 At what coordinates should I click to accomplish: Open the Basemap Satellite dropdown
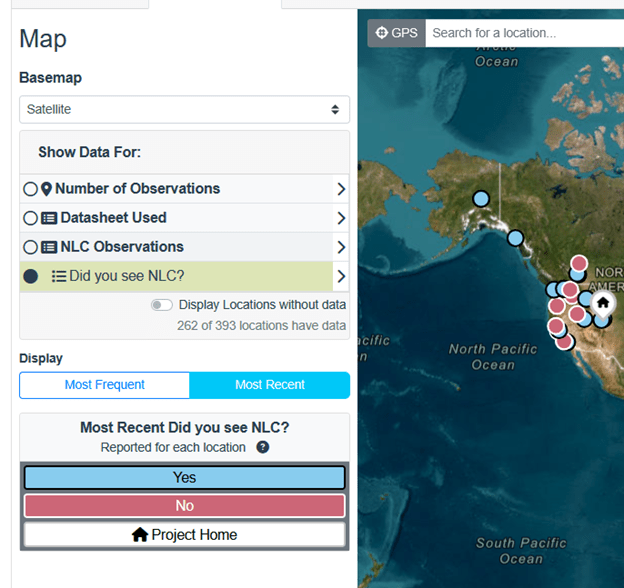184,109
